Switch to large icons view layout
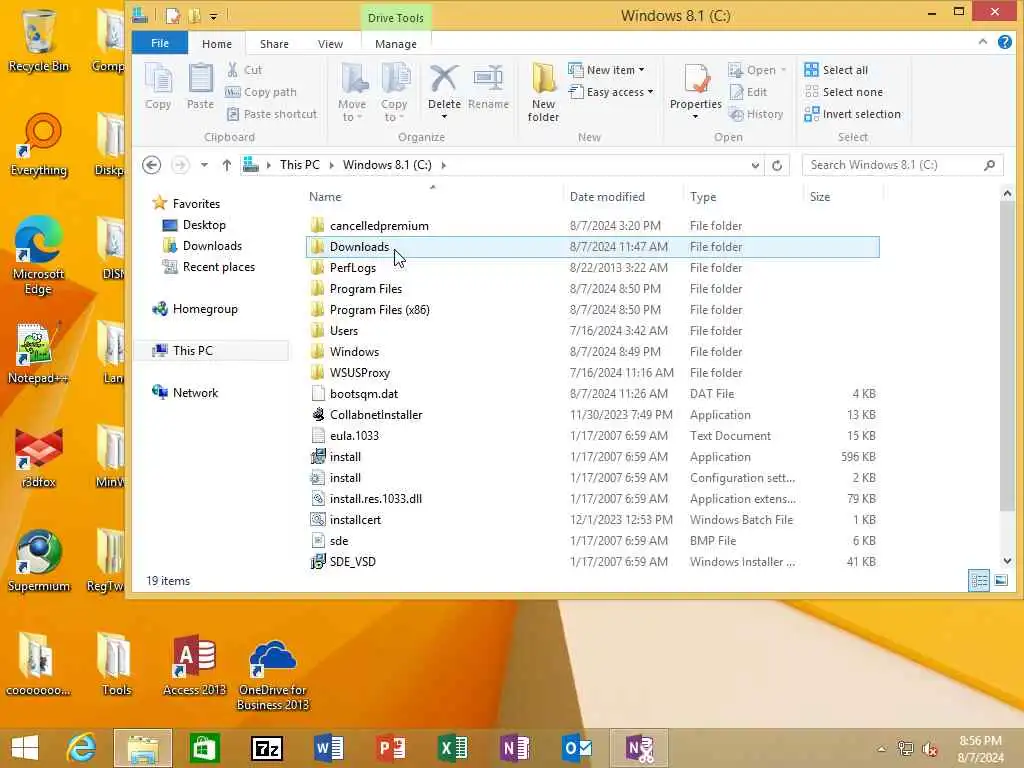 point(1000,581)
